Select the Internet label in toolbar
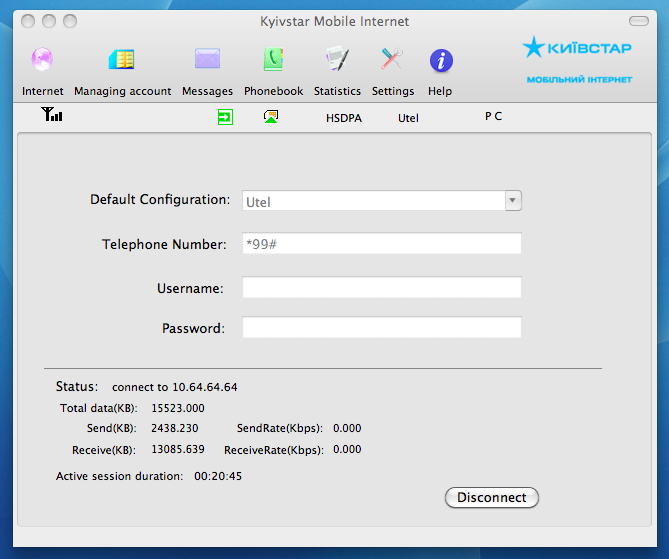 pos(43,91)
